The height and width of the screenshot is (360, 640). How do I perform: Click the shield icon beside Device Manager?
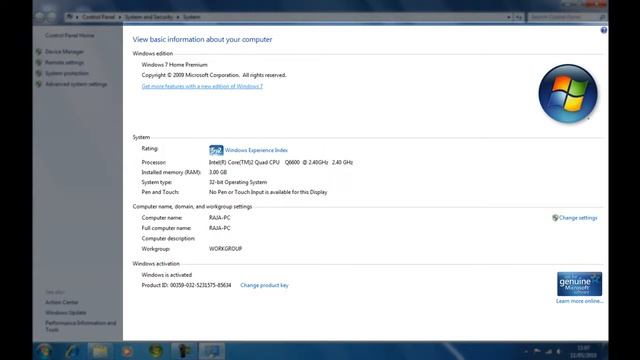click(39, 52)
